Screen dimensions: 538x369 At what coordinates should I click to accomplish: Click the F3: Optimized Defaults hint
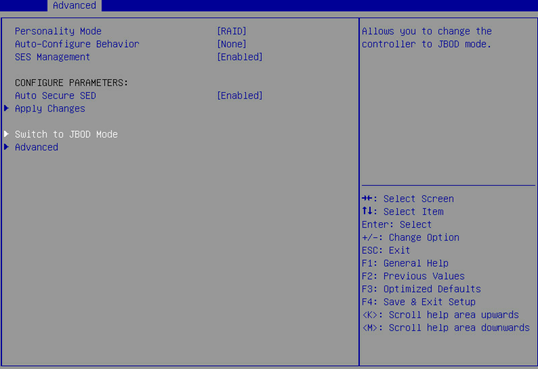pos(421,289)
